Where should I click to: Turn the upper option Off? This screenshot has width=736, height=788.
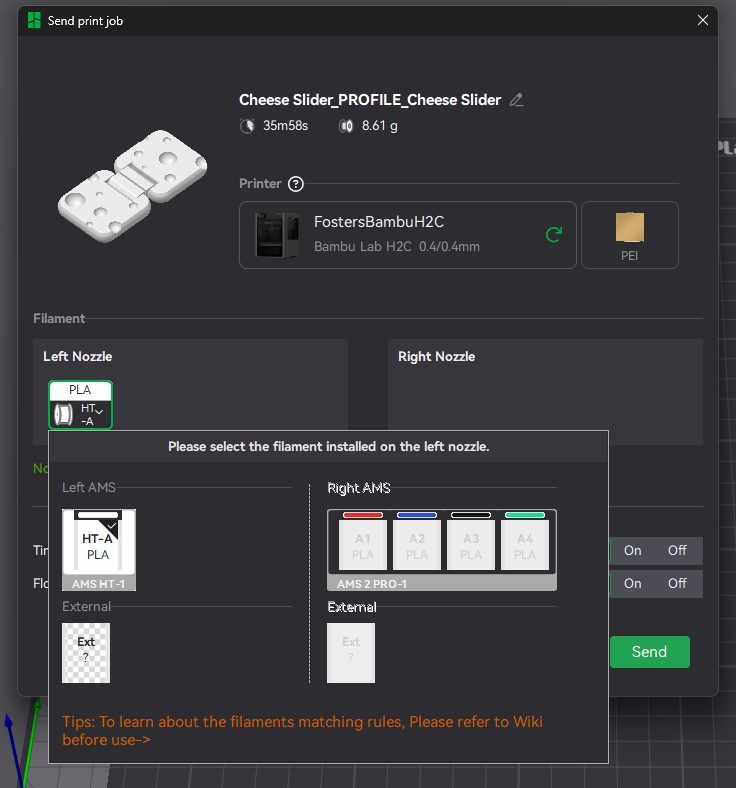[x=677, y=551]
